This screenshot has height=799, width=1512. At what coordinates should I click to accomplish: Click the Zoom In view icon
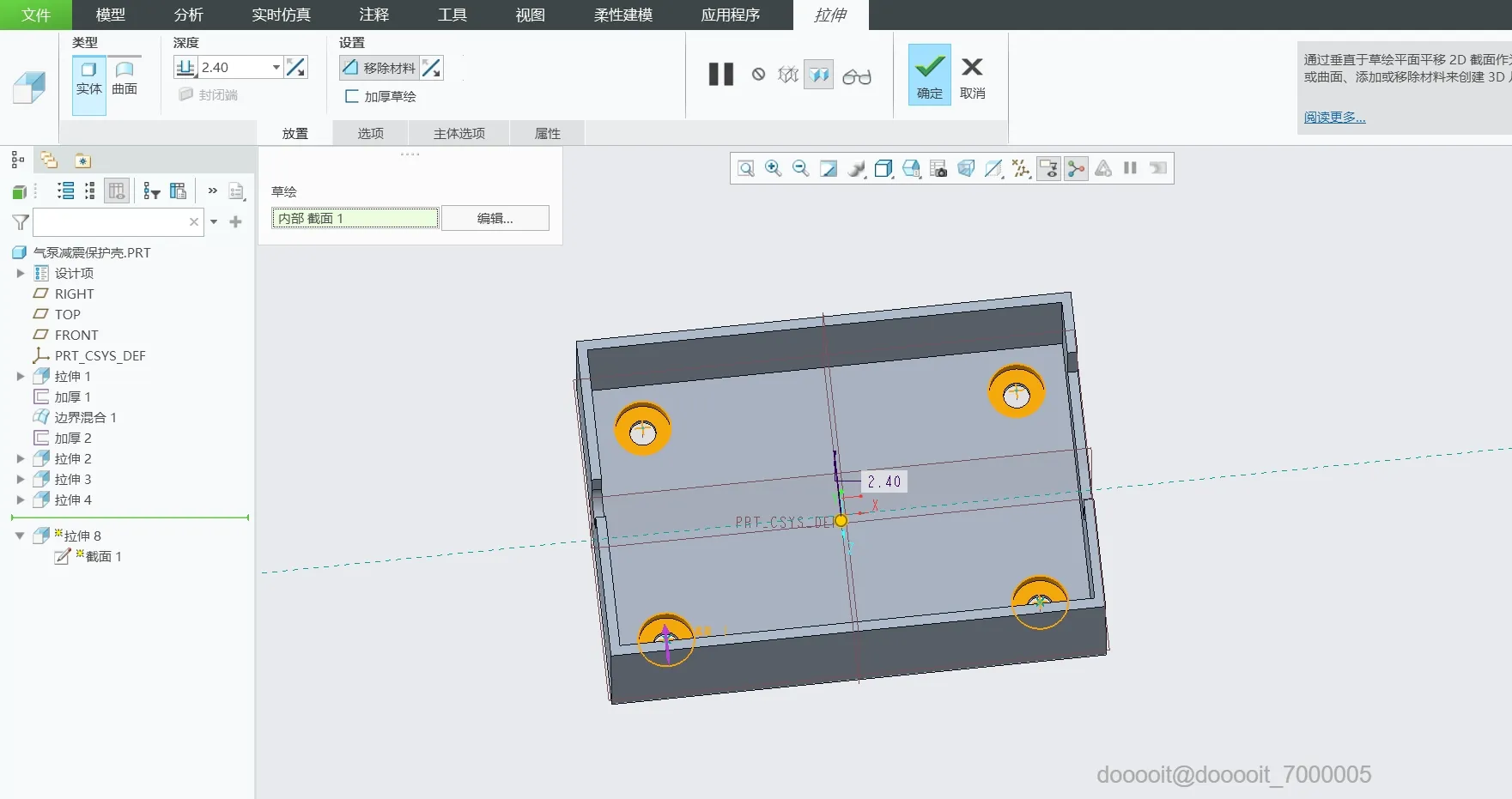[x=773, y=168]
